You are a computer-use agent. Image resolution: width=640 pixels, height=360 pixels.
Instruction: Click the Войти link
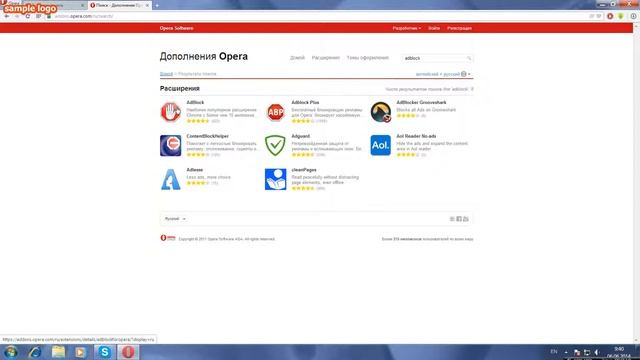click(x=434, y=28)
